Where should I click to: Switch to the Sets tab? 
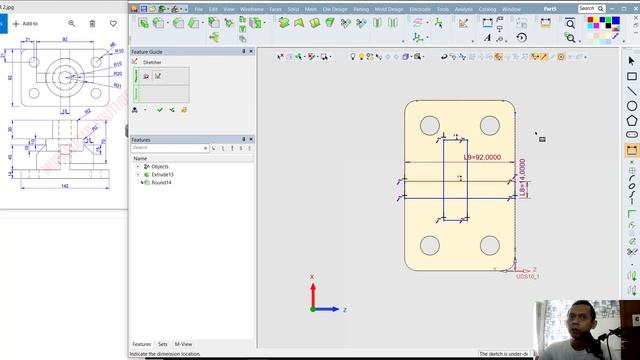pyautogui.click(x=162, y=344)
